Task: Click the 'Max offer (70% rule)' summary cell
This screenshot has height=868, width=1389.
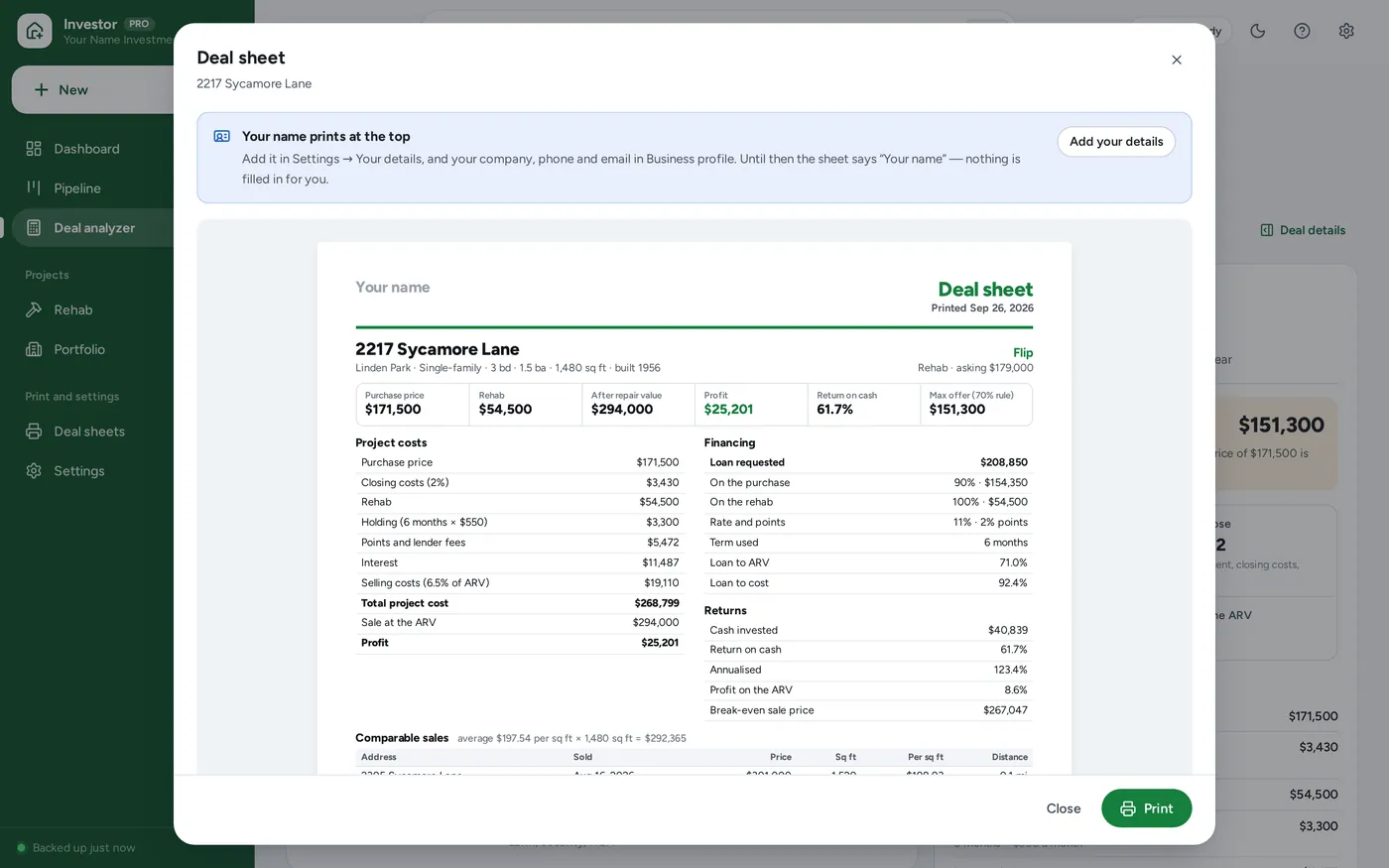Action: click(976, 405)
